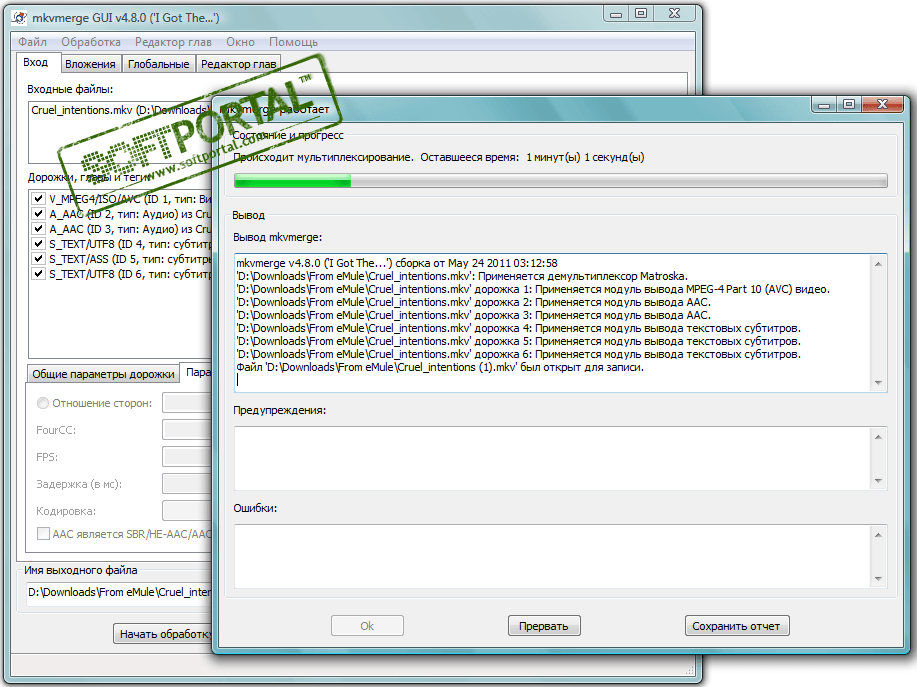Open the Окно menu

240,42
